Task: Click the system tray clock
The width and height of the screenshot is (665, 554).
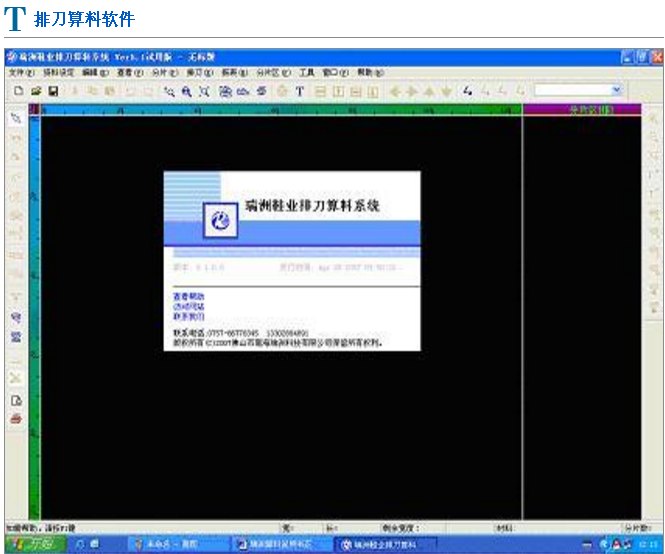Action: point(648,544)
